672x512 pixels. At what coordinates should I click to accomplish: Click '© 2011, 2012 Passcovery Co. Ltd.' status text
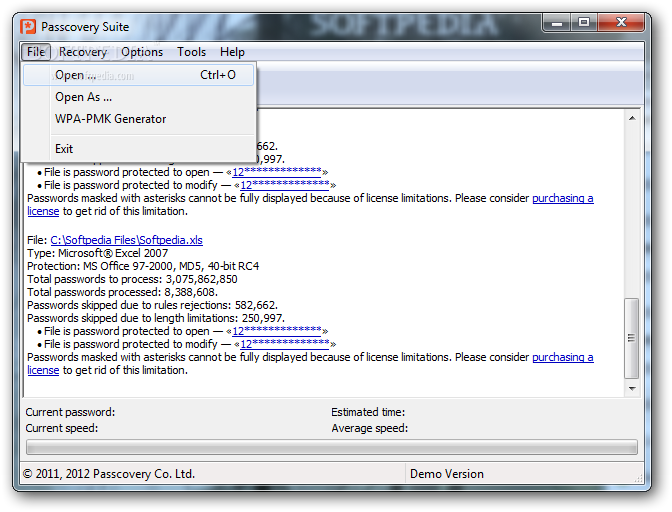point(109,474)
